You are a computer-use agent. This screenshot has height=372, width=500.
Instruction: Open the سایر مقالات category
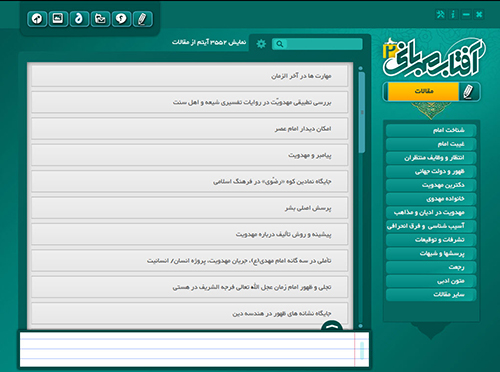431,295
